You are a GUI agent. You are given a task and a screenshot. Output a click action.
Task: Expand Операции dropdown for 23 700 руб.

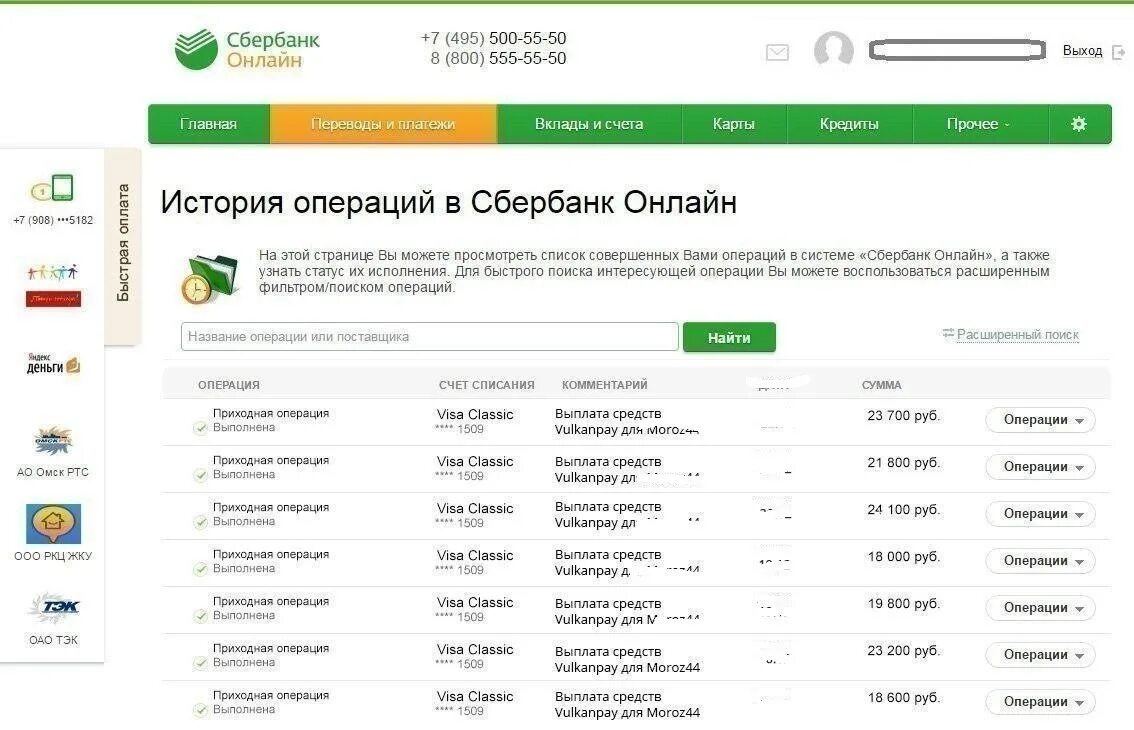tap(1040, 420)
